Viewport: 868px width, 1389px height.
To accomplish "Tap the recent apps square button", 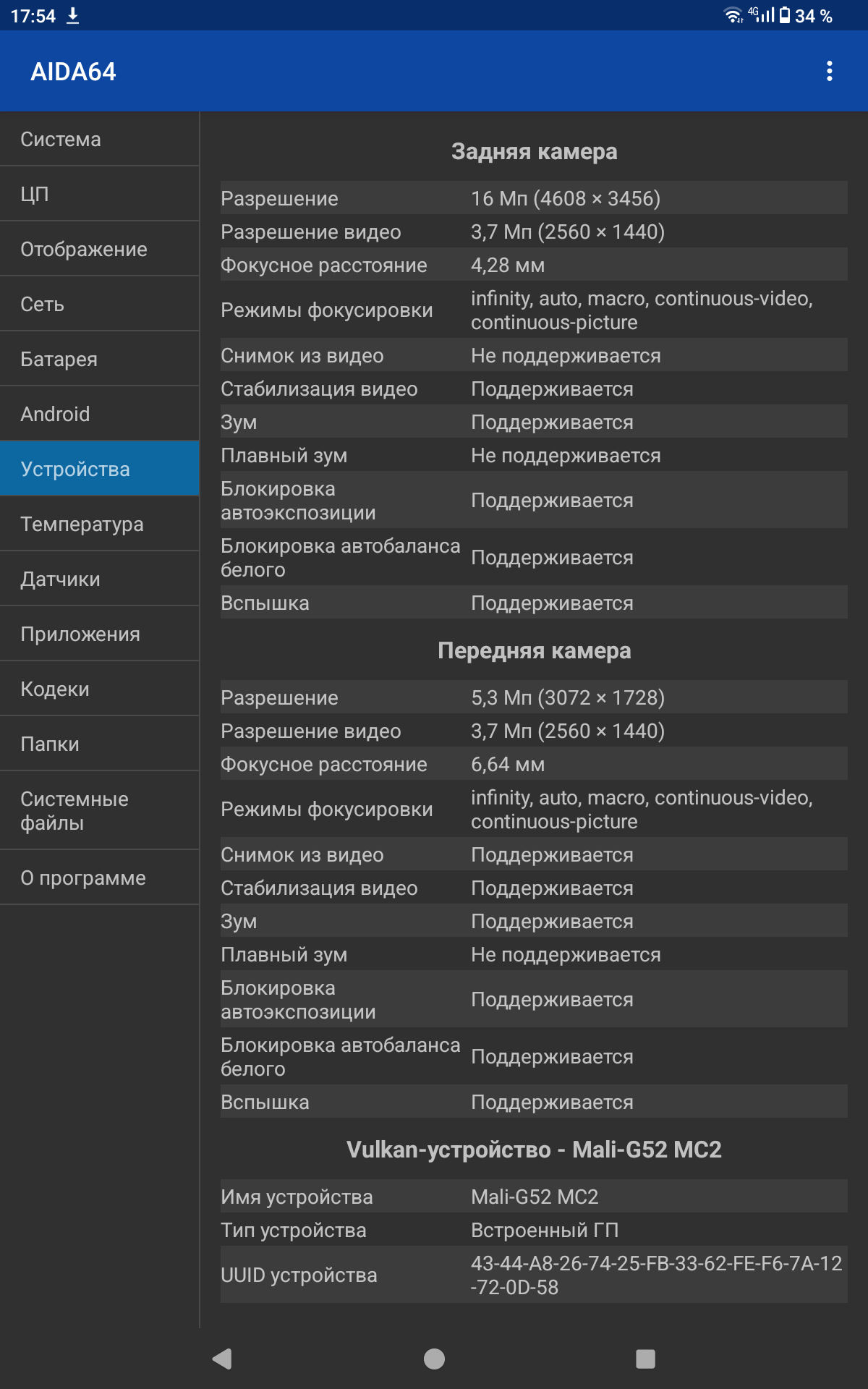I will tap(645, 1359).
